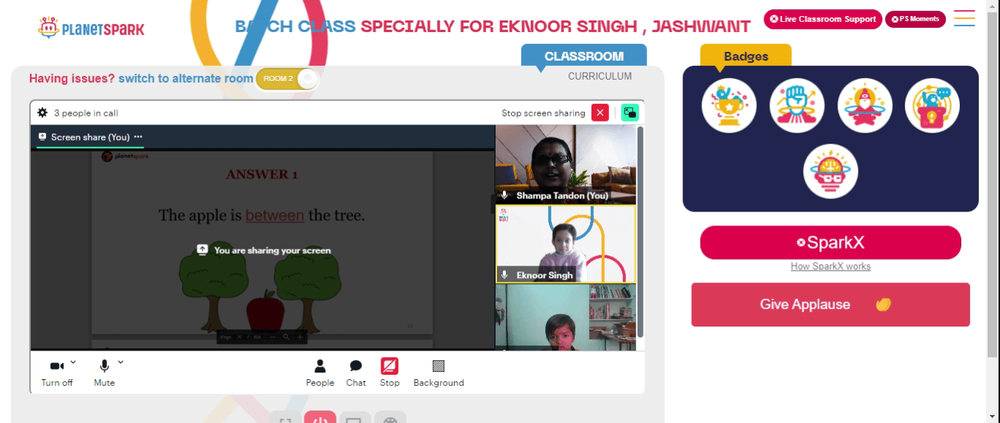This screenshot has height=423, width=1000.
Task: Click the Stop screen sharing label
Action: 543,113
